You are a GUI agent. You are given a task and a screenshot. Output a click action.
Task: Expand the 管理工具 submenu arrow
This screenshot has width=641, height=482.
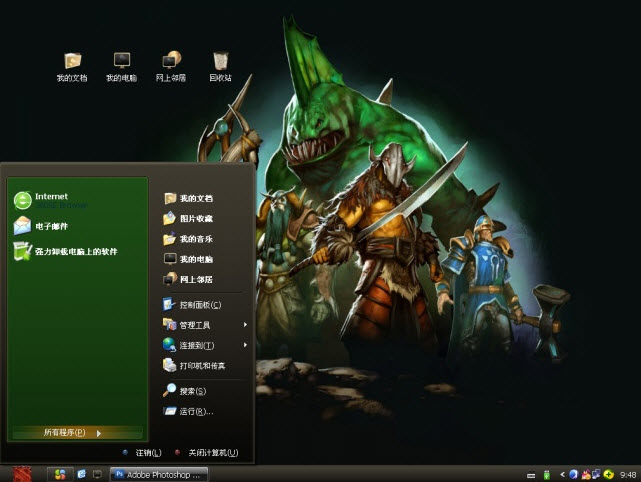[x=245, y=325]
